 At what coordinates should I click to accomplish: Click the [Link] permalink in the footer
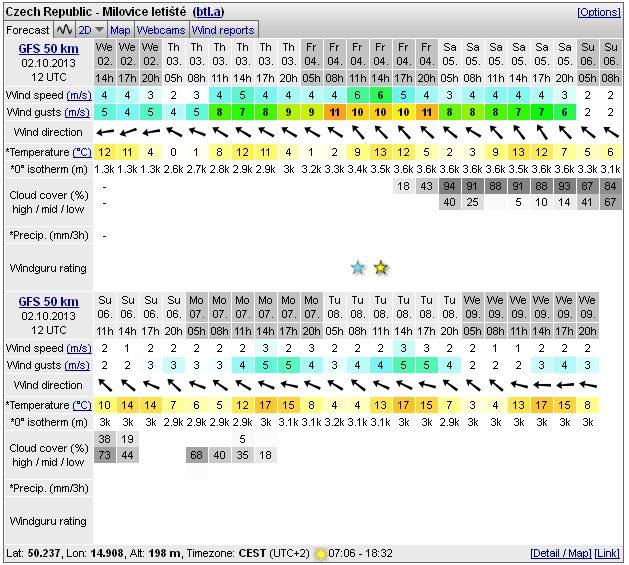coord(607,553)
